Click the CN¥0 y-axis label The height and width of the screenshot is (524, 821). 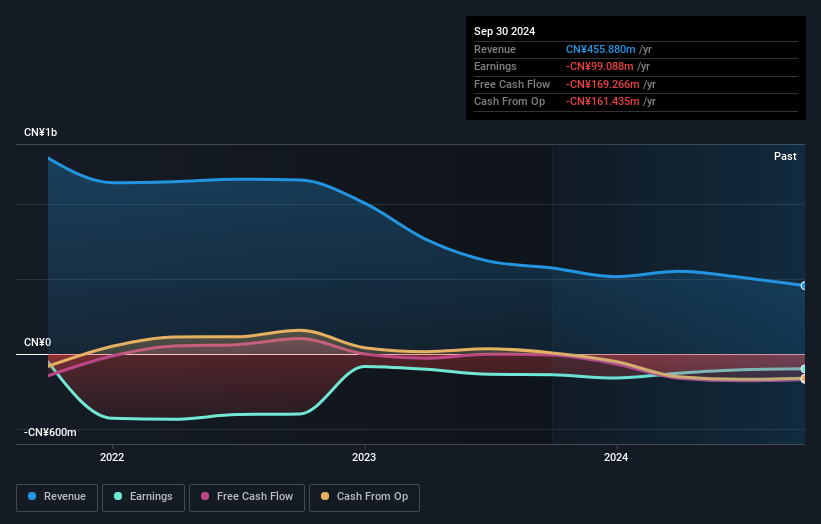pos(38,342)
